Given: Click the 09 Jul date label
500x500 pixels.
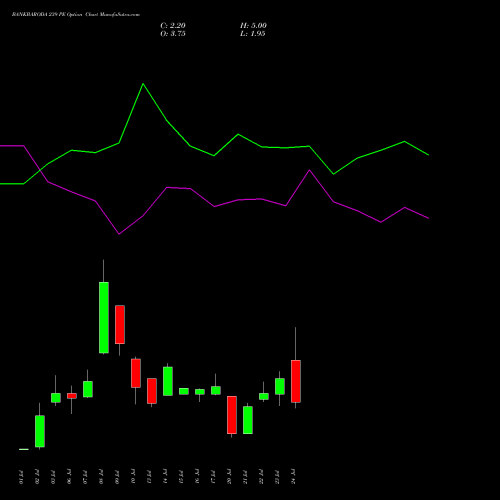Looking at the screenshot, I should click(117, 477).
